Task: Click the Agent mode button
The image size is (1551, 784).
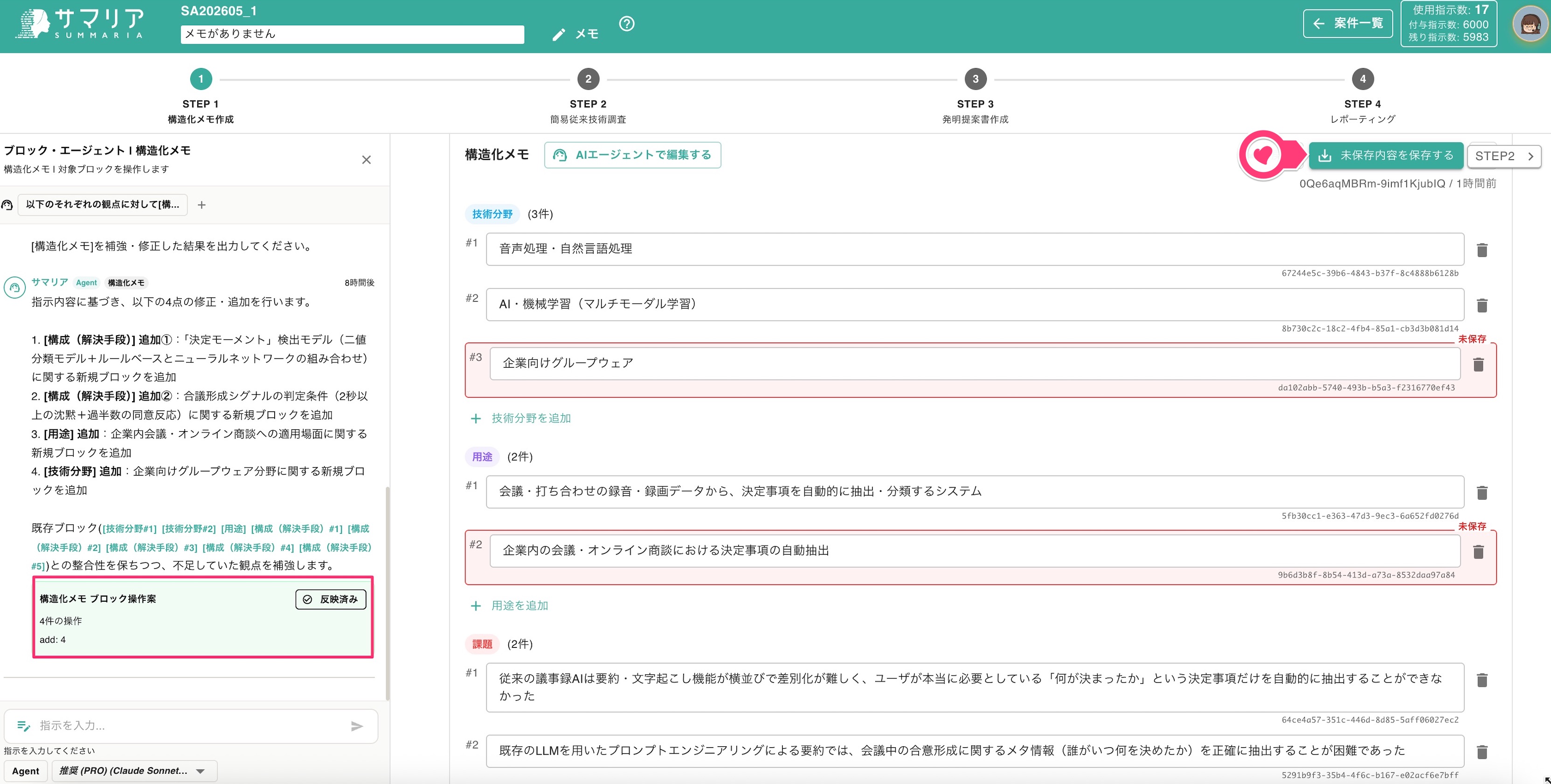Action: (26, 771)
